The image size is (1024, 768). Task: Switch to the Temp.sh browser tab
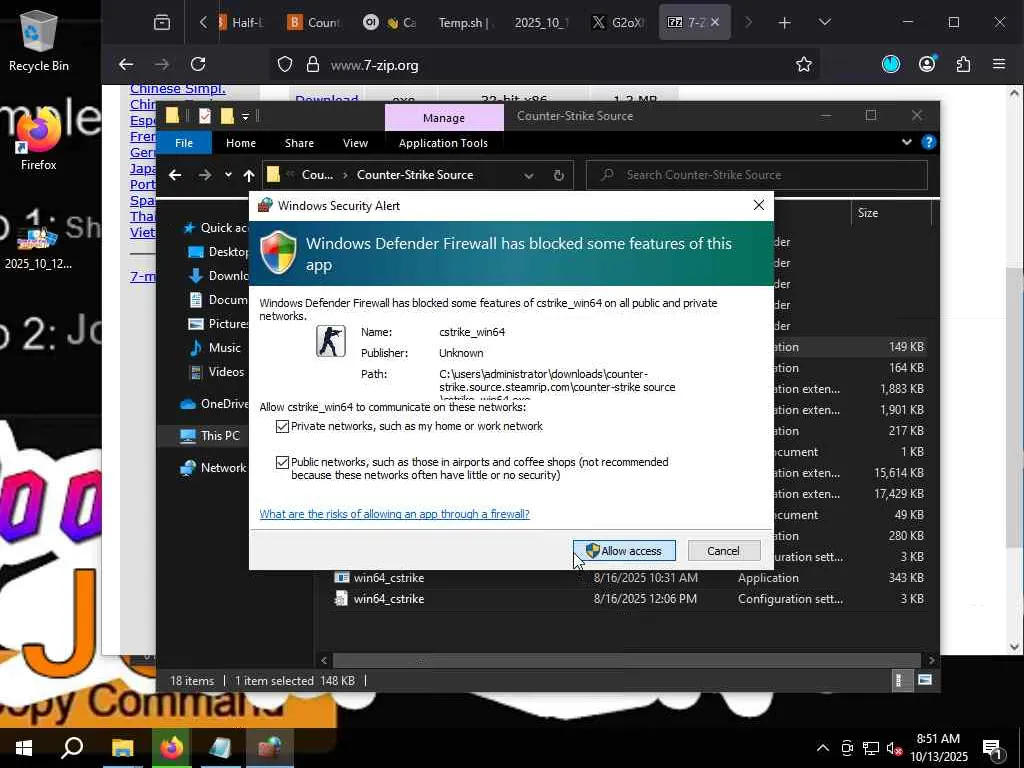pos(464,23)
